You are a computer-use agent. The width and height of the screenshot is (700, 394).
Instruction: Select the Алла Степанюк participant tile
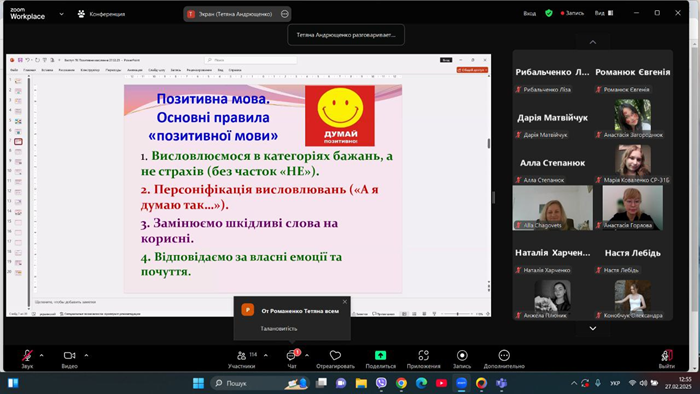point(552,163)
